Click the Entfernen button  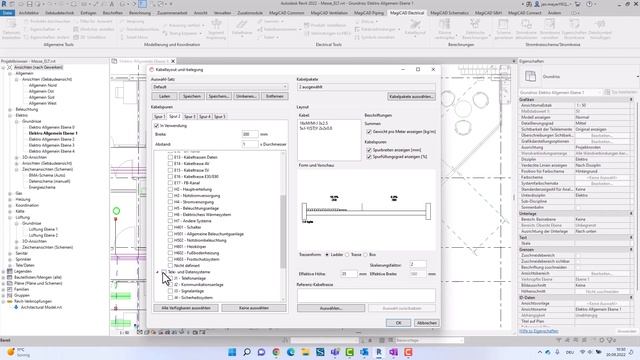tap(274, 96)
